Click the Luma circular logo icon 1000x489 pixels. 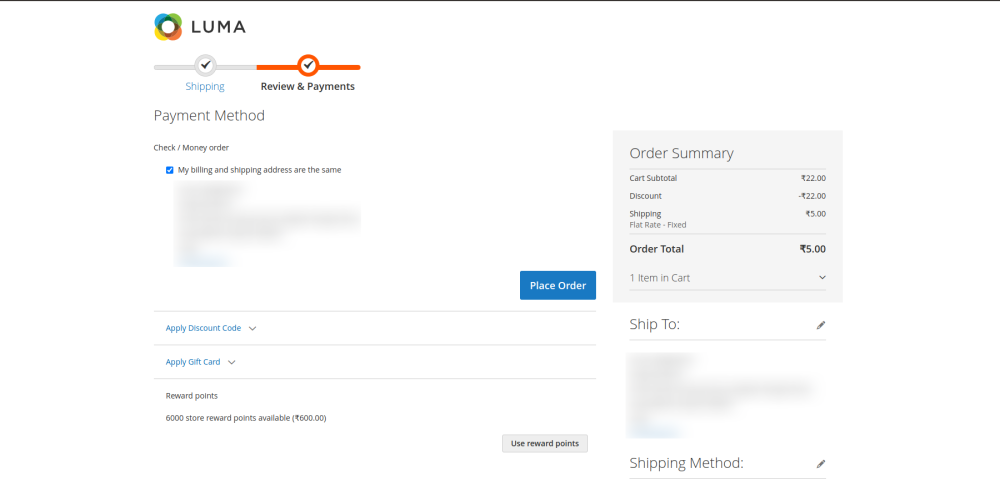click(168, 27)
